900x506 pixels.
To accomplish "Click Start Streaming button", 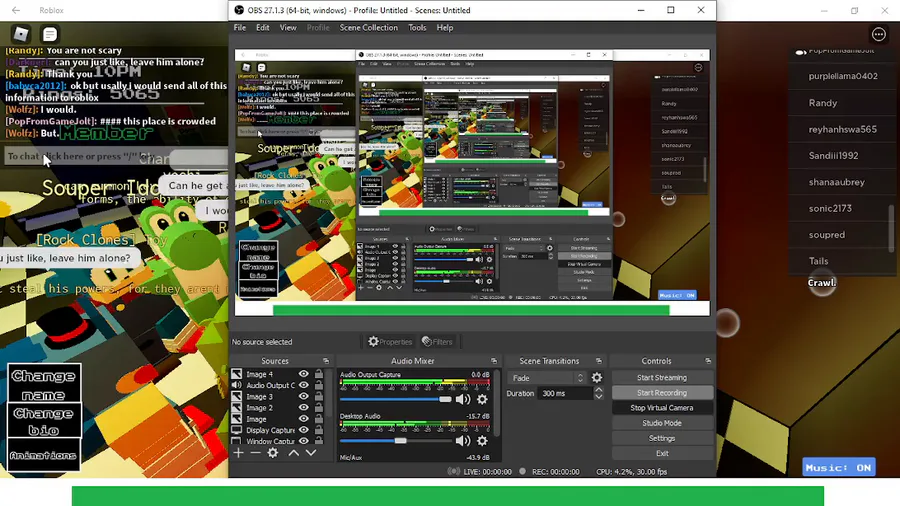I will coord(662,377).
